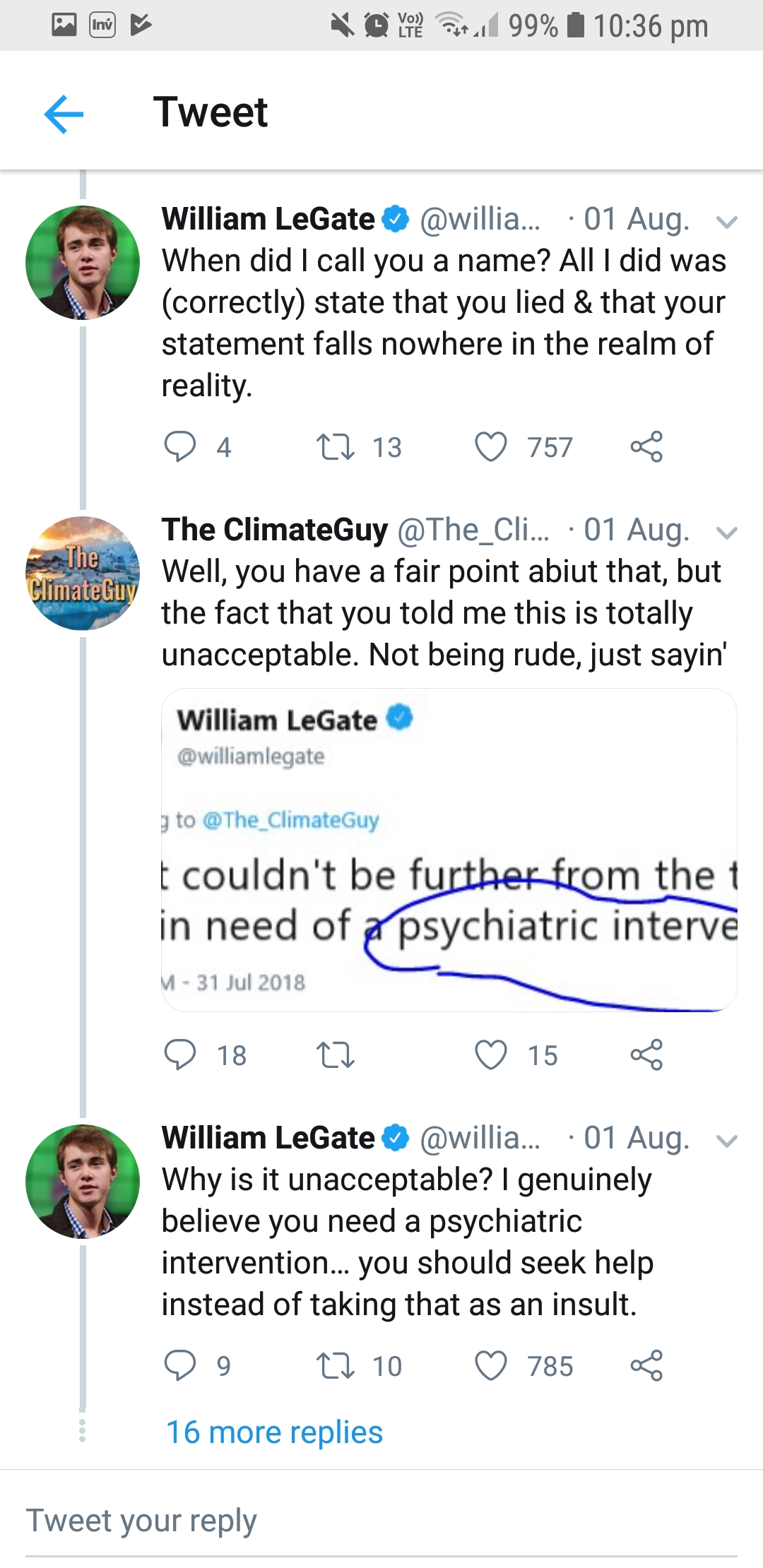
Task: Open The ClimateGuy profile name link
Action: coord(274,530)
